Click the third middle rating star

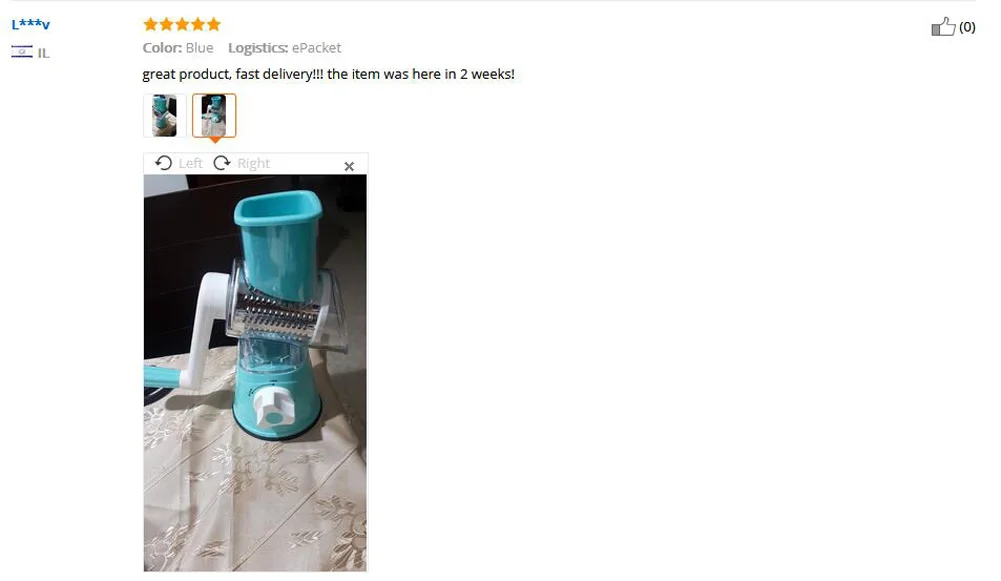pyautogui.click(x=183, y=24)
